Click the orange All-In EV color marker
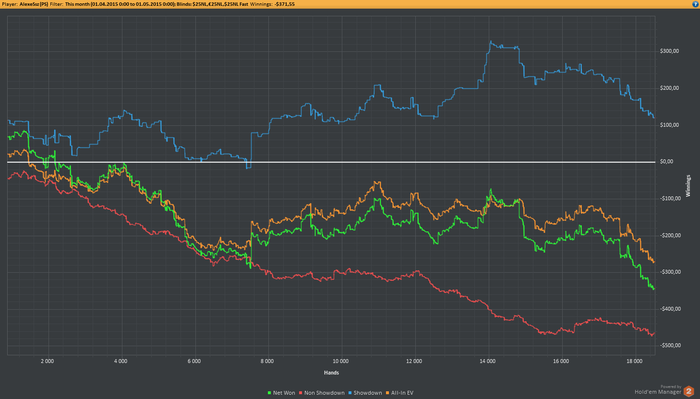This screenshot has height=399, width=700. [x=388, y=393]
